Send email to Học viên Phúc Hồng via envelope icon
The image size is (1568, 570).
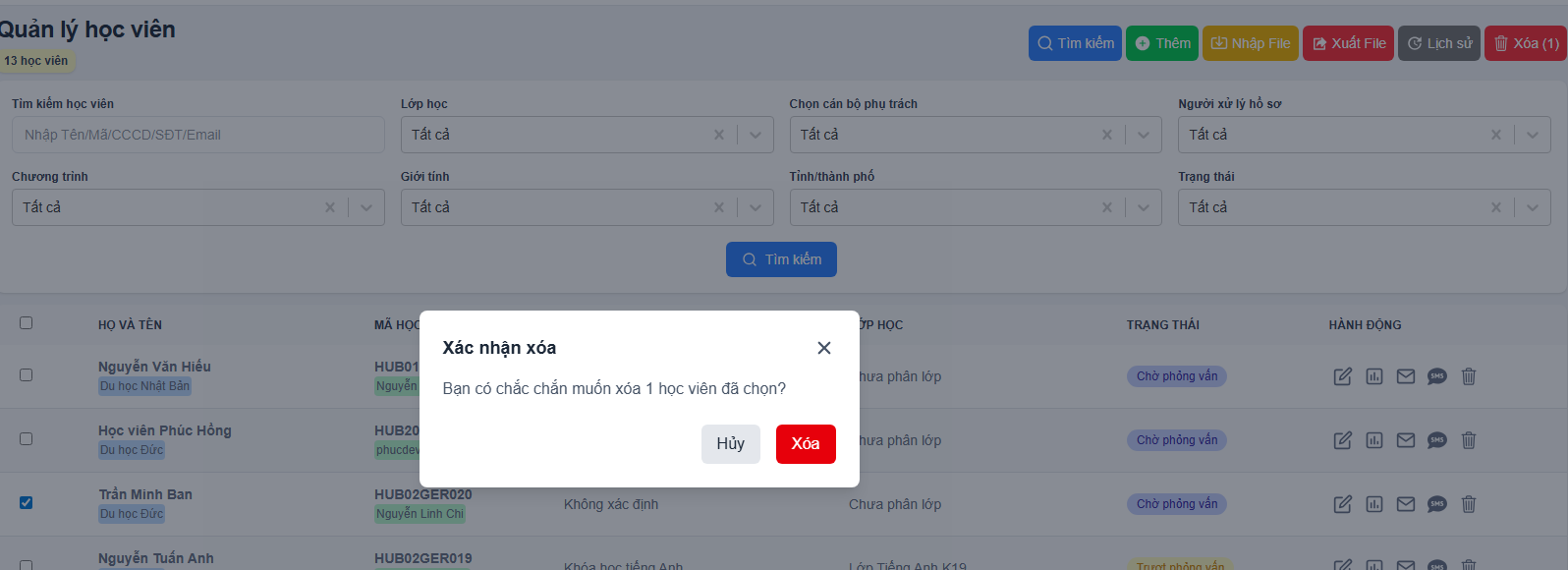pos(1406,440)
